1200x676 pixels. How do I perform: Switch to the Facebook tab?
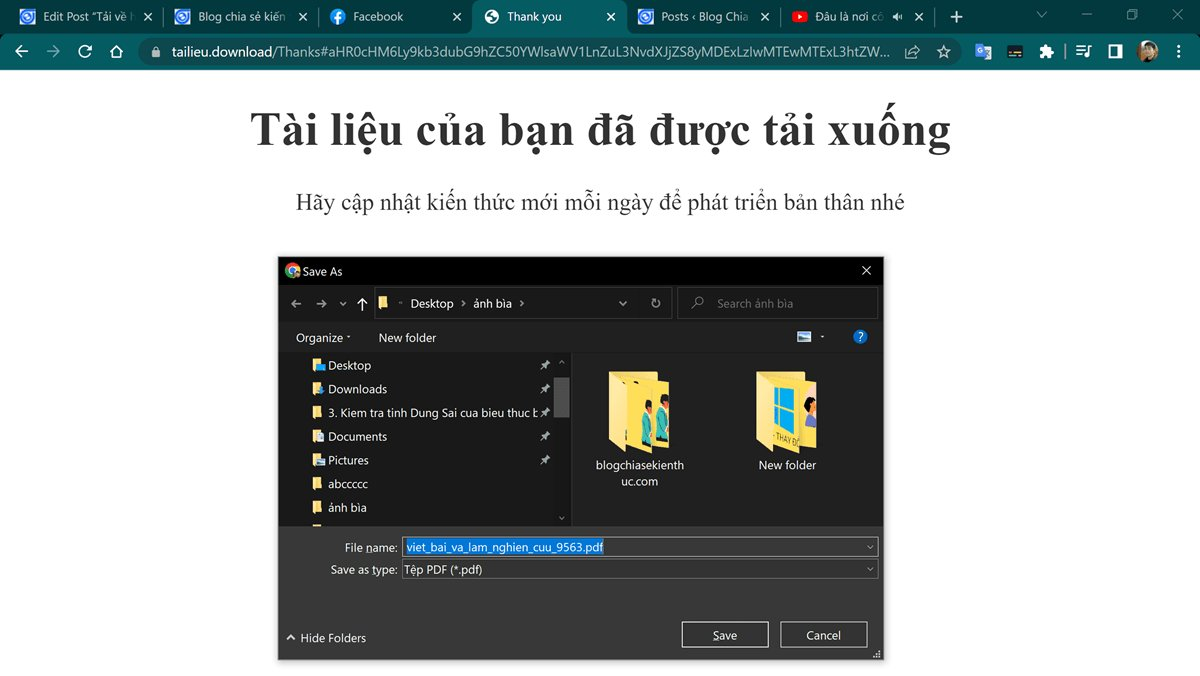click(x=395, y=17)
